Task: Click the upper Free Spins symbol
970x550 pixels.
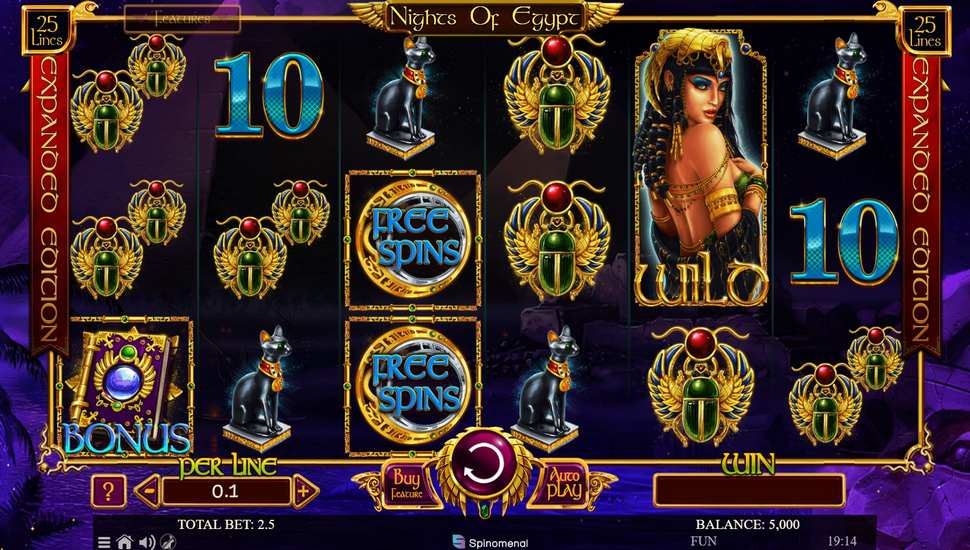Action: [413, 239]
